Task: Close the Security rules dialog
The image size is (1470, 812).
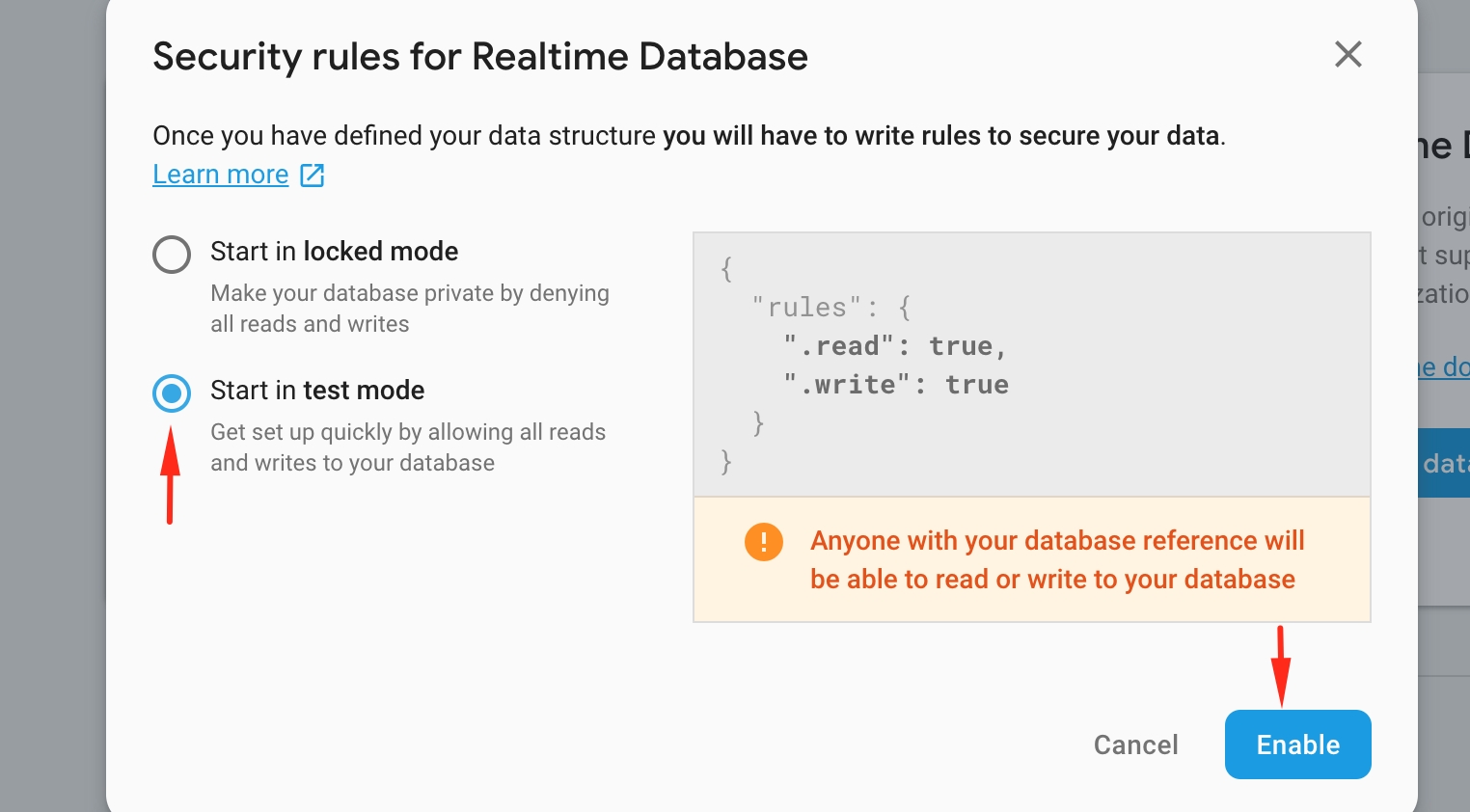Action: click(x=1347, y=54)
